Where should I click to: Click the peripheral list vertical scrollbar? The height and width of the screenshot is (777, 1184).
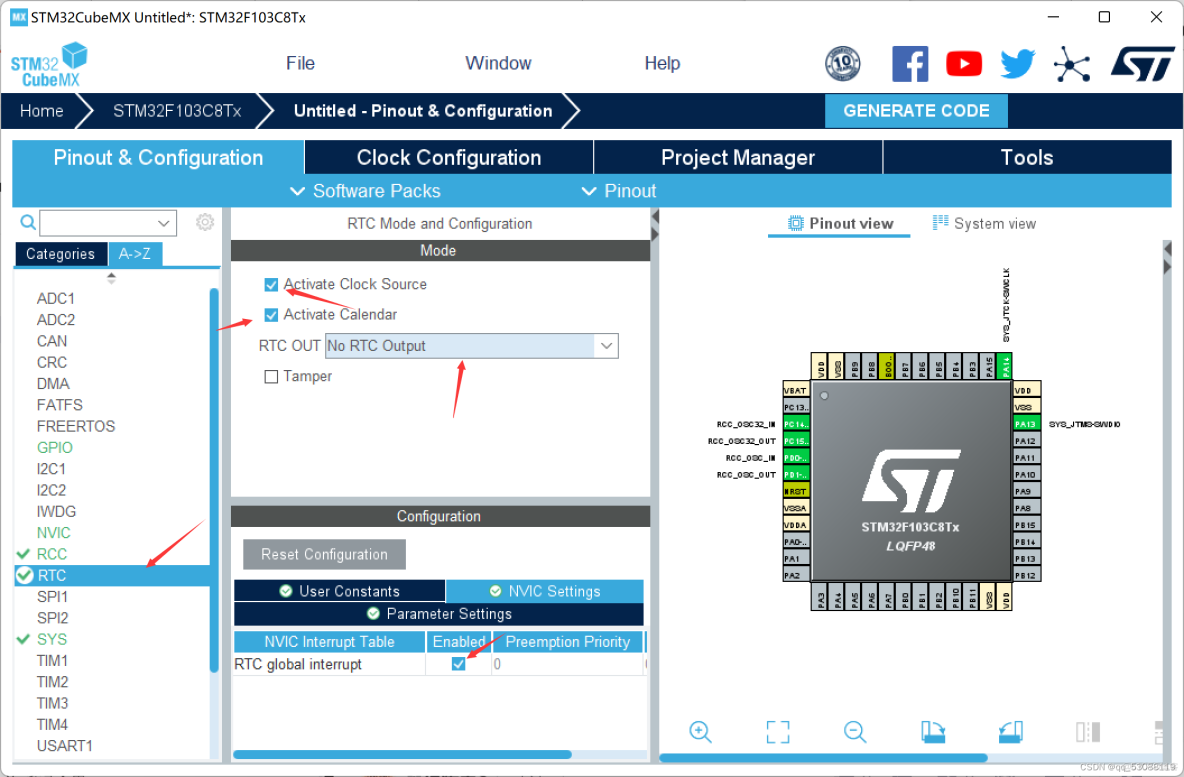(x=214, y=479)
